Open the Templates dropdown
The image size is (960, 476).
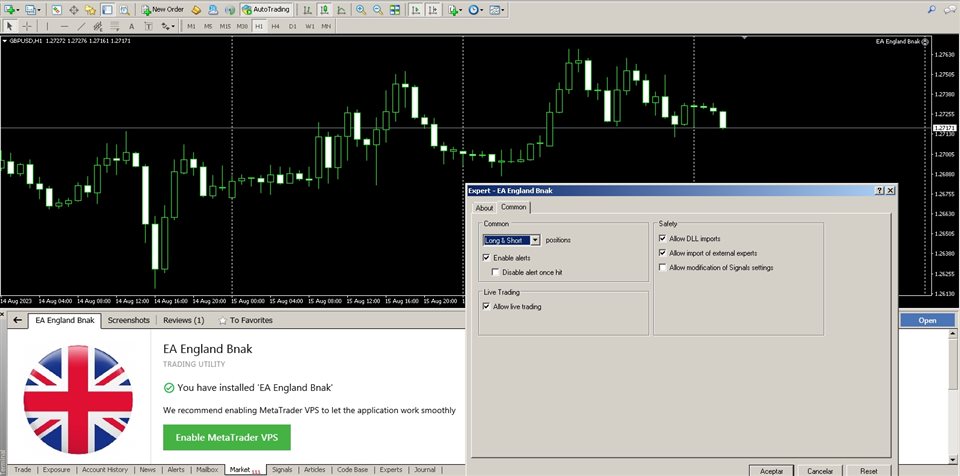click(x=497, y=10)
